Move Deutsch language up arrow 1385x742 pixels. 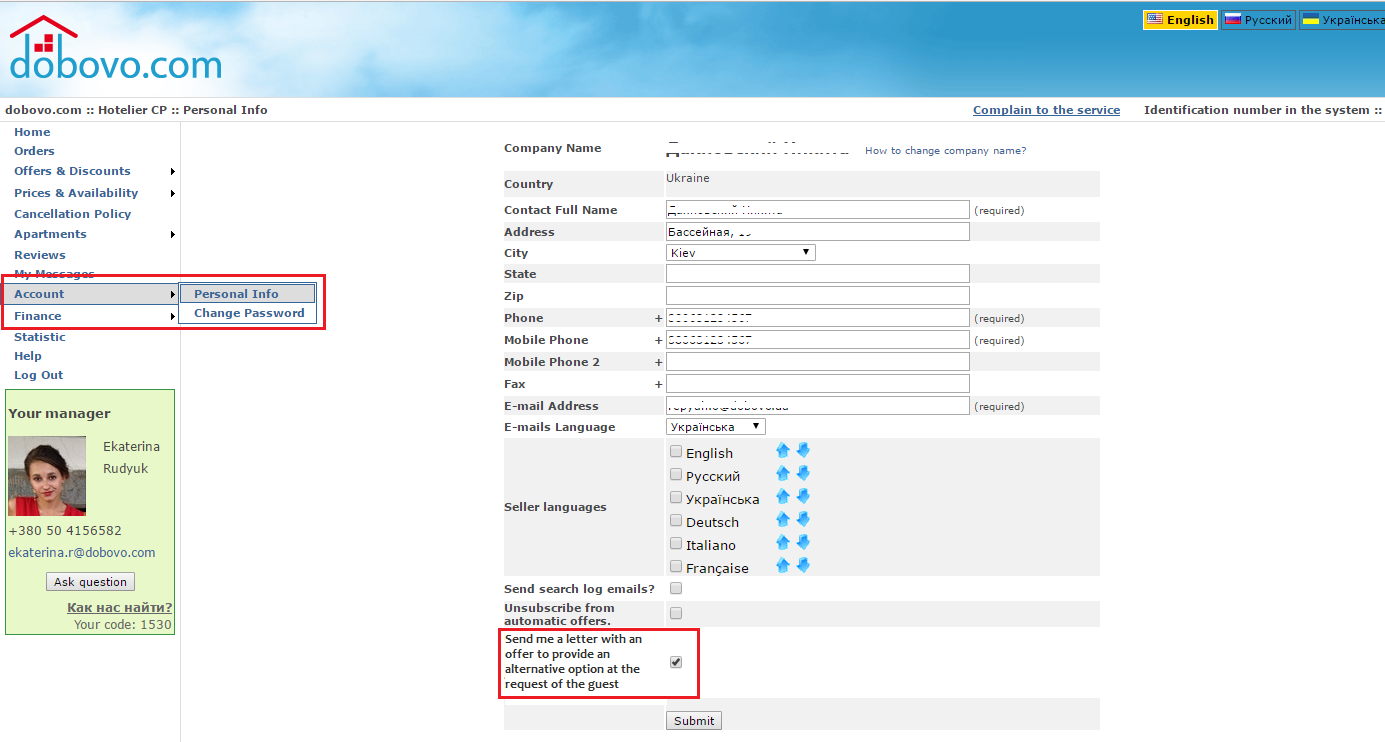[783, 520]
